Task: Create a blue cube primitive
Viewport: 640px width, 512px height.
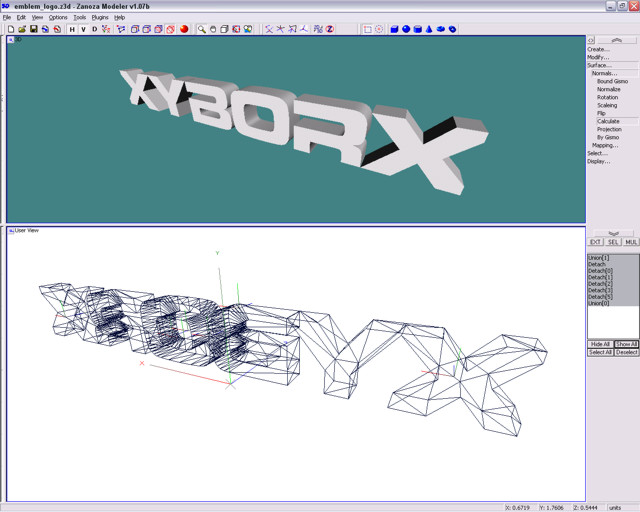Action: click(x=394, y=29)
